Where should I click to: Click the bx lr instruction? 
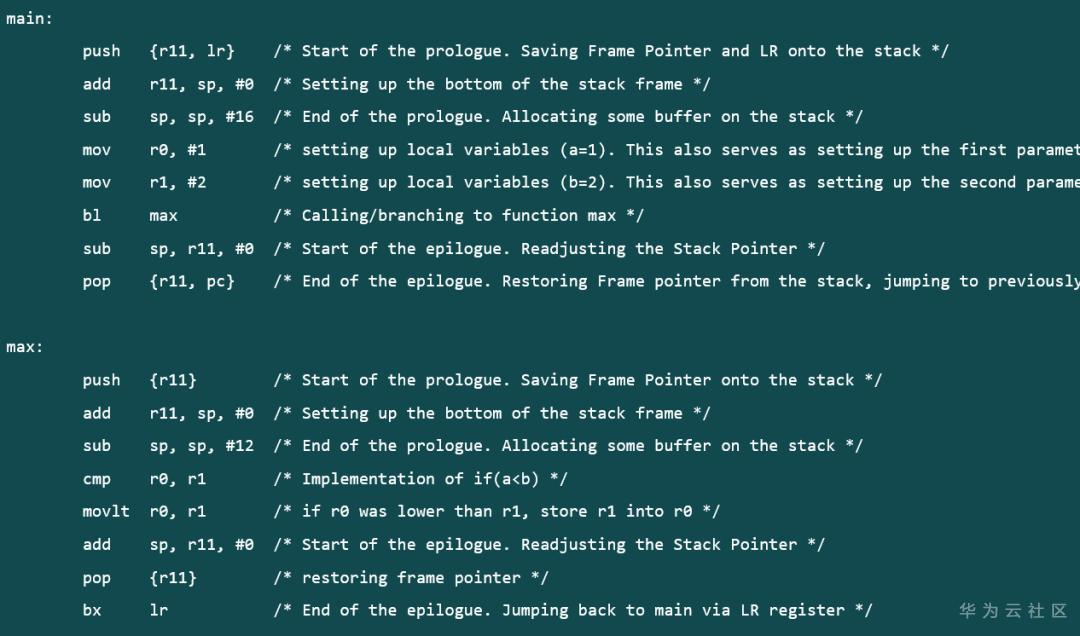tap(125, 610)
